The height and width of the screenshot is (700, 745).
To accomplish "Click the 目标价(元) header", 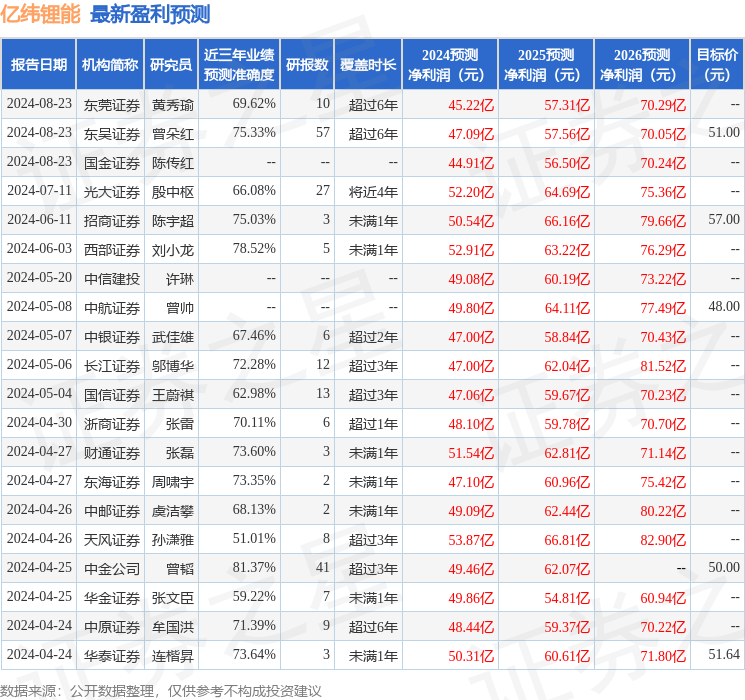I will pos(717,65).
